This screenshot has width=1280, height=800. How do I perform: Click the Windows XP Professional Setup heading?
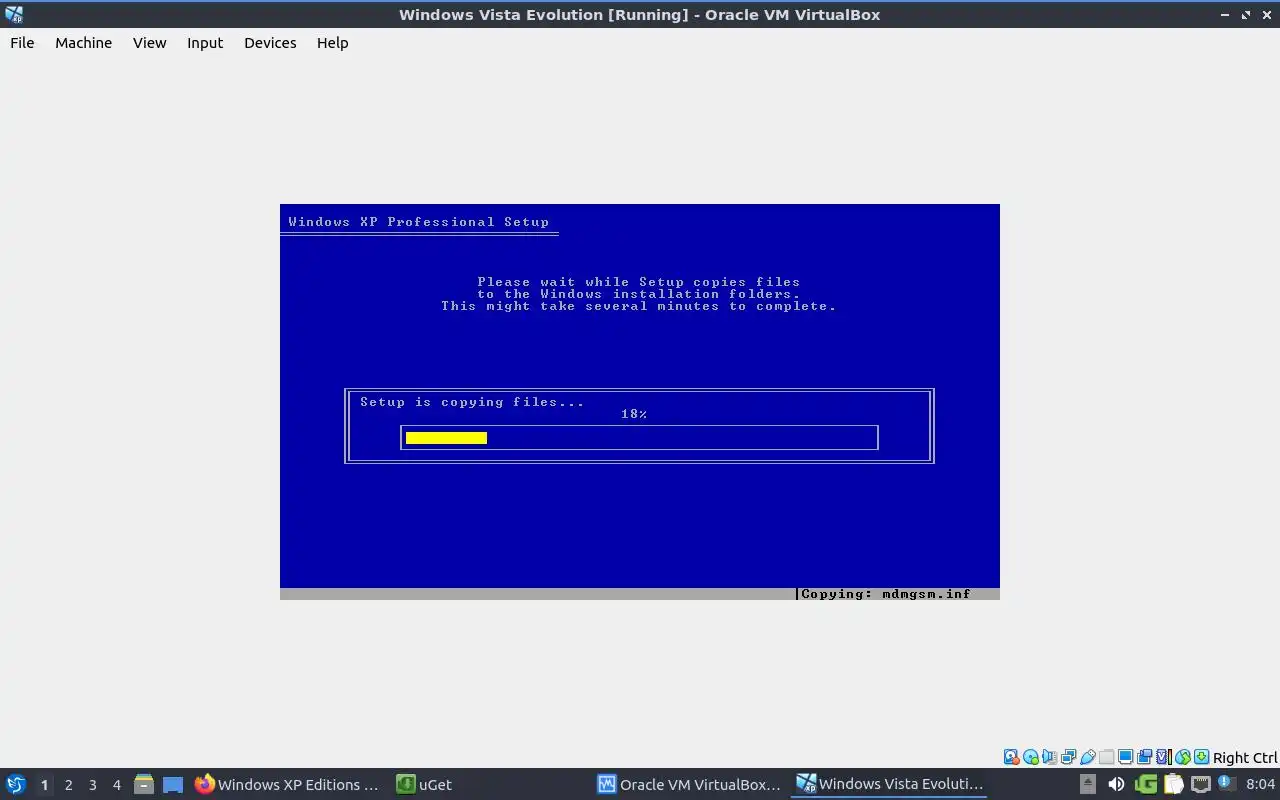click(x=419, y=222)
